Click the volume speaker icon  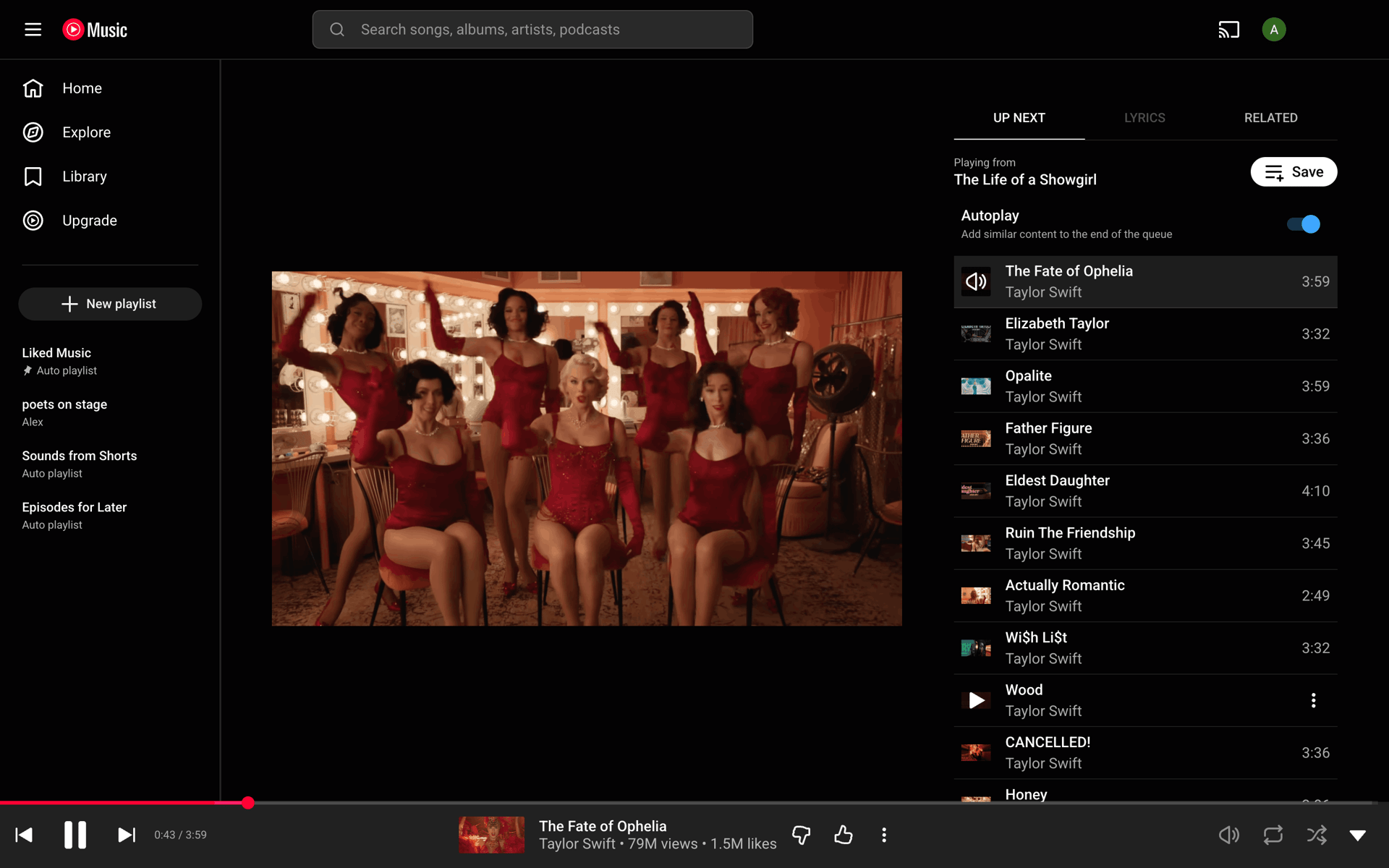click(x=1229, y=835)
